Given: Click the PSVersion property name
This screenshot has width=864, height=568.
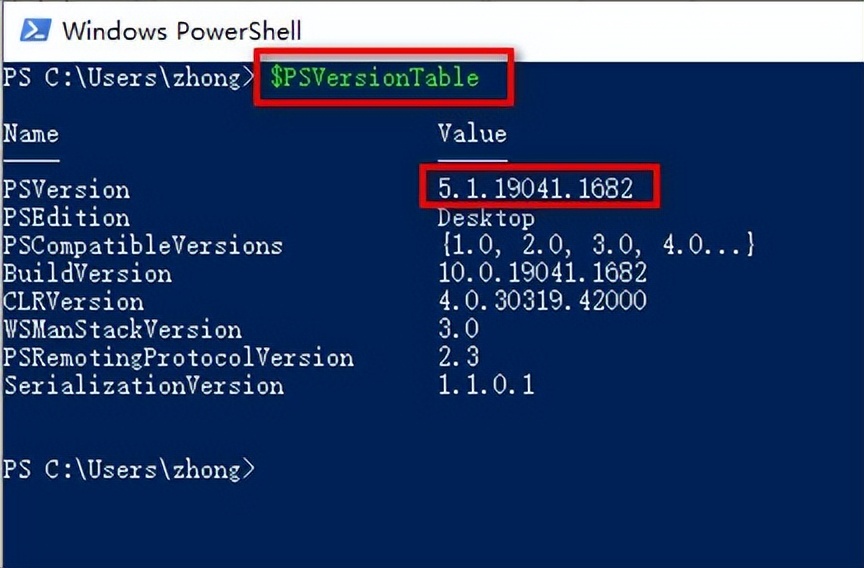Looking at the screenshot, I should [x=67, y=189].
